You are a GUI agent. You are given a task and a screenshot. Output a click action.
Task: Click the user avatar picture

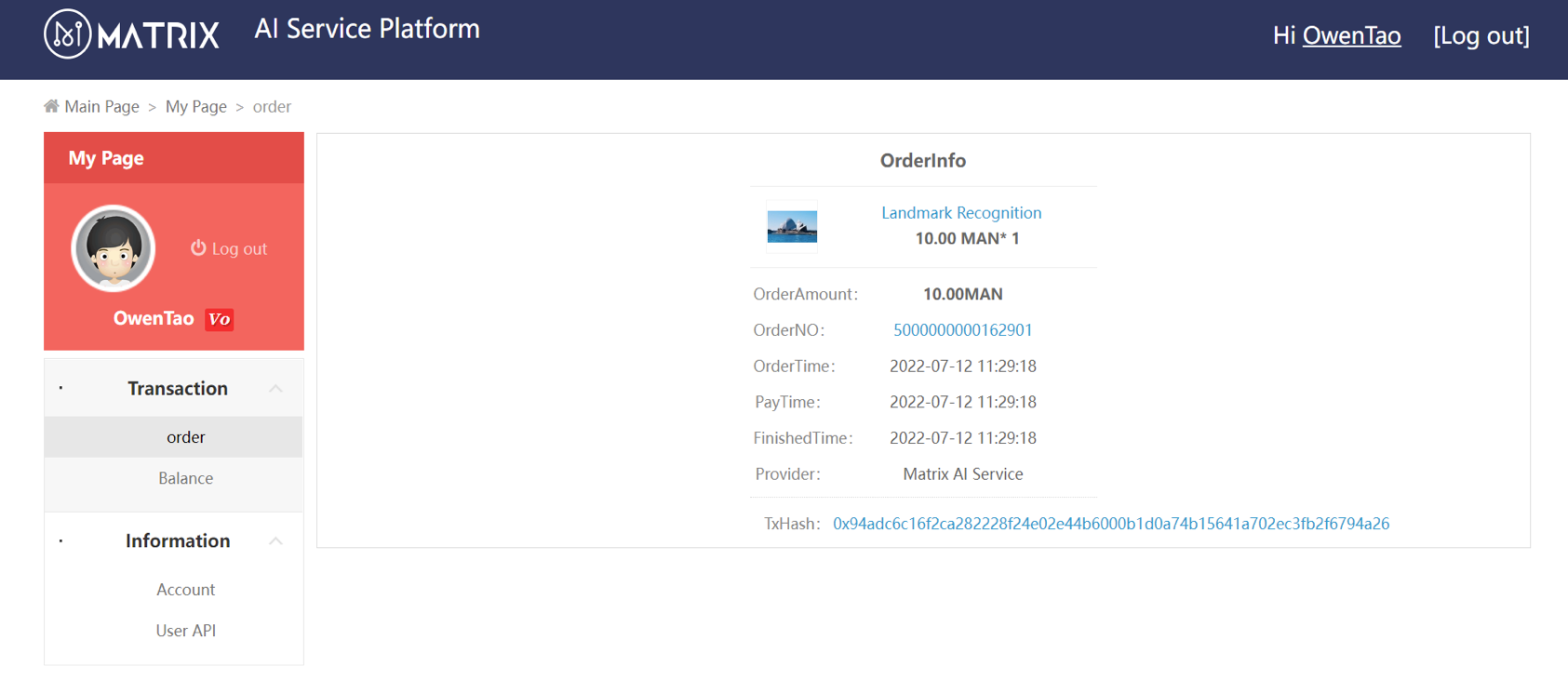[x=114, y=248]
